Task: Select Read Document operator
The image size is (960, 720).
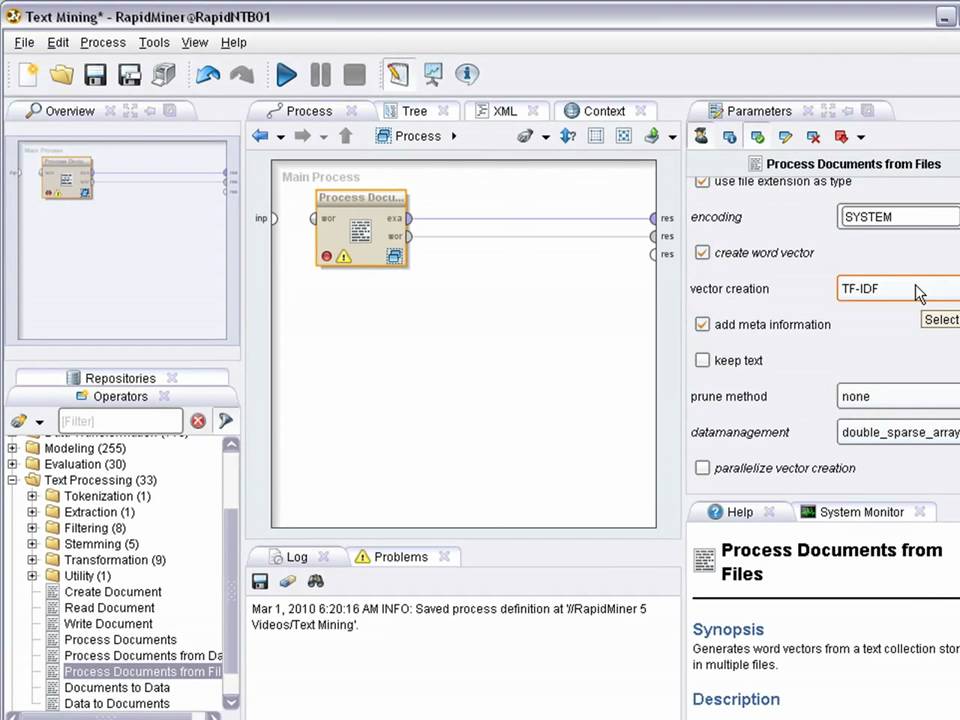Action: pyautogui.click(x=109, y=607)
